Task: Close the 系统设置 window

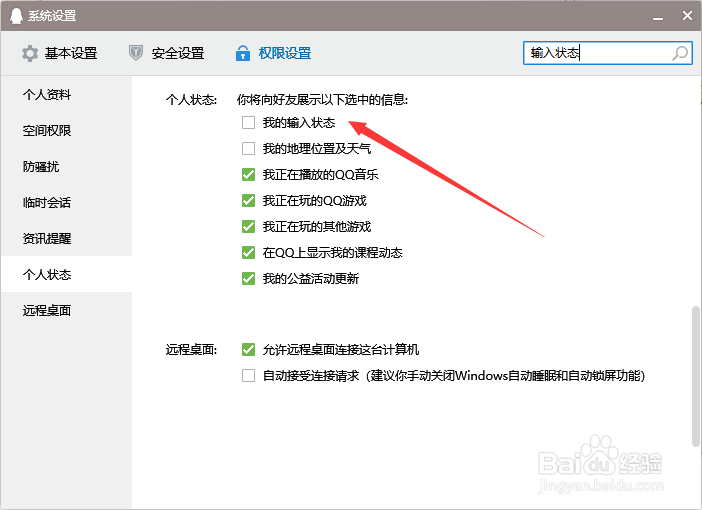Action: point(687,16)
